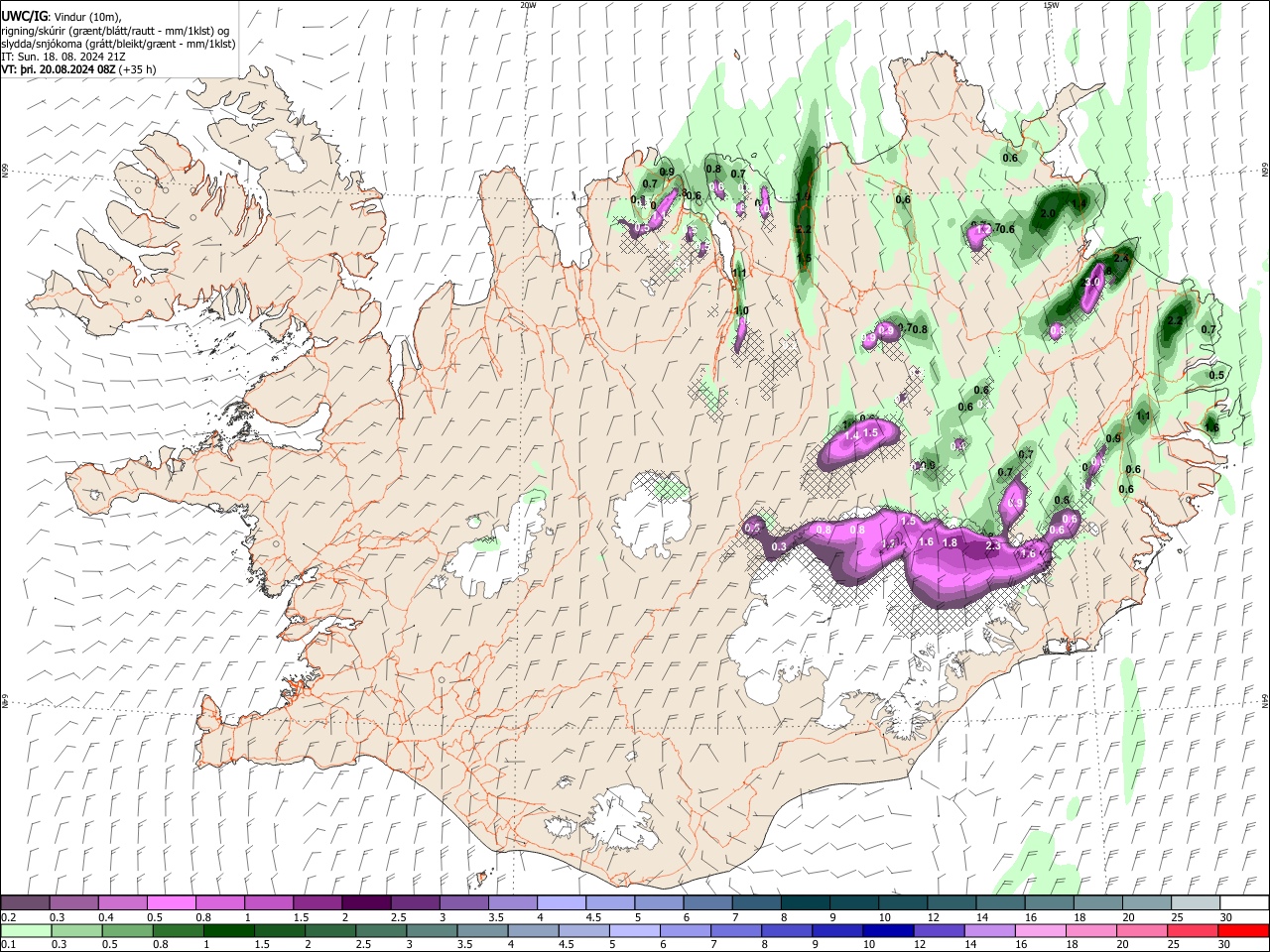Pick the bottom-row blue swatch between 8 and 9
Screen dimensions: 1270x952
pyautogui.click(x=787, y=931)
